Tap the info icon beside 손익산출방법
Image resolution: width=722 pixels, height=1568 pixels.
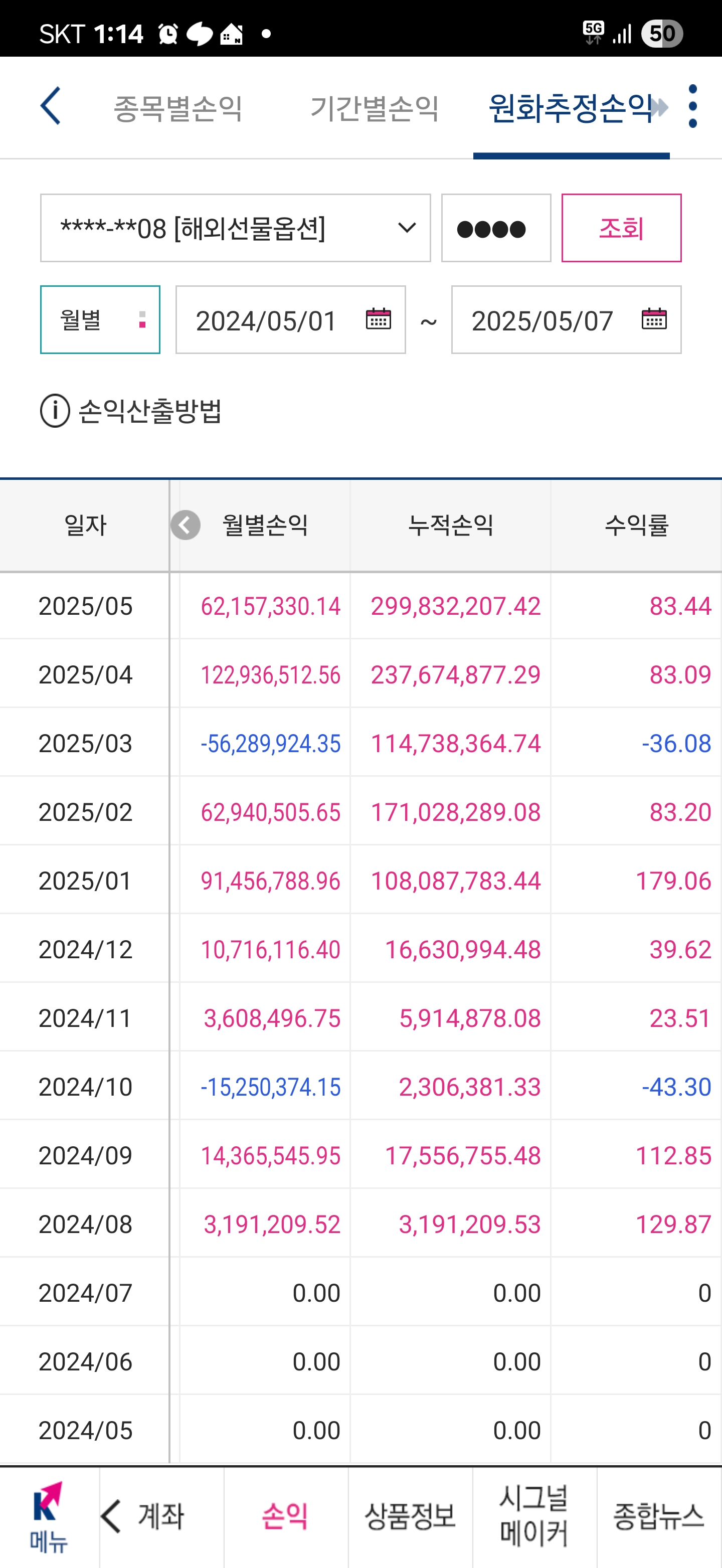click(55, 411)
